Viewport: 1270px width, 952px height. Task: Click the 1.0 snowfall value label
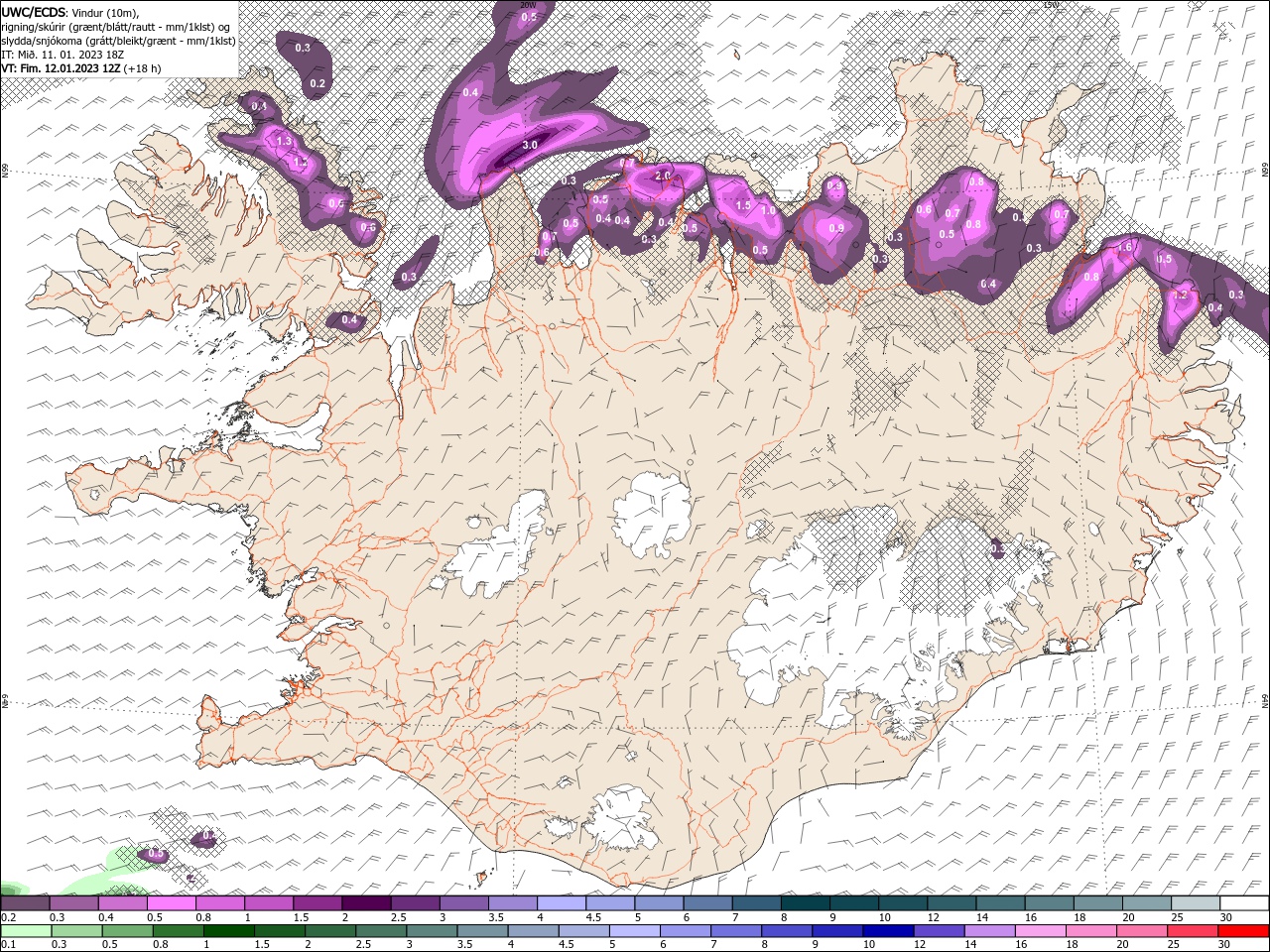pos(767,211)
